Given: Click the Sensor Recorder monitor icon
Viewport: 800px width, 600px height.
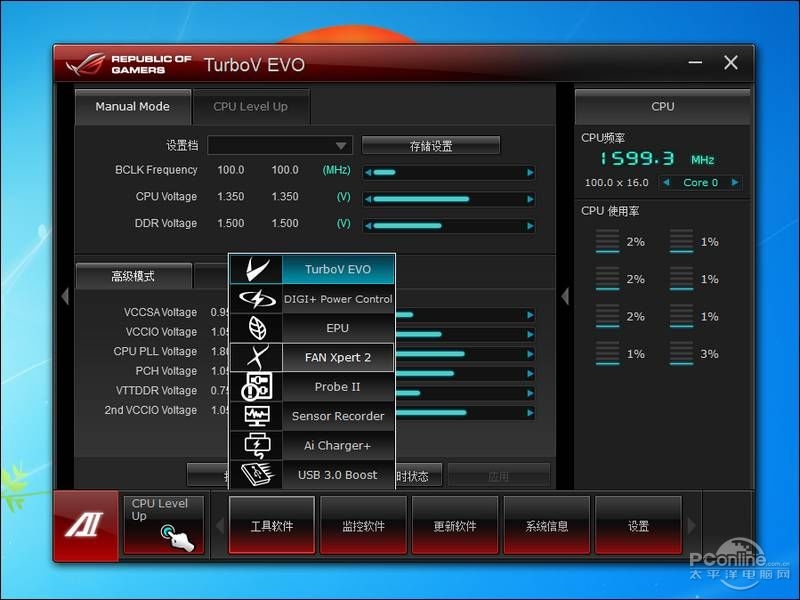Looking at the screenshot, I should click(256, 416).
